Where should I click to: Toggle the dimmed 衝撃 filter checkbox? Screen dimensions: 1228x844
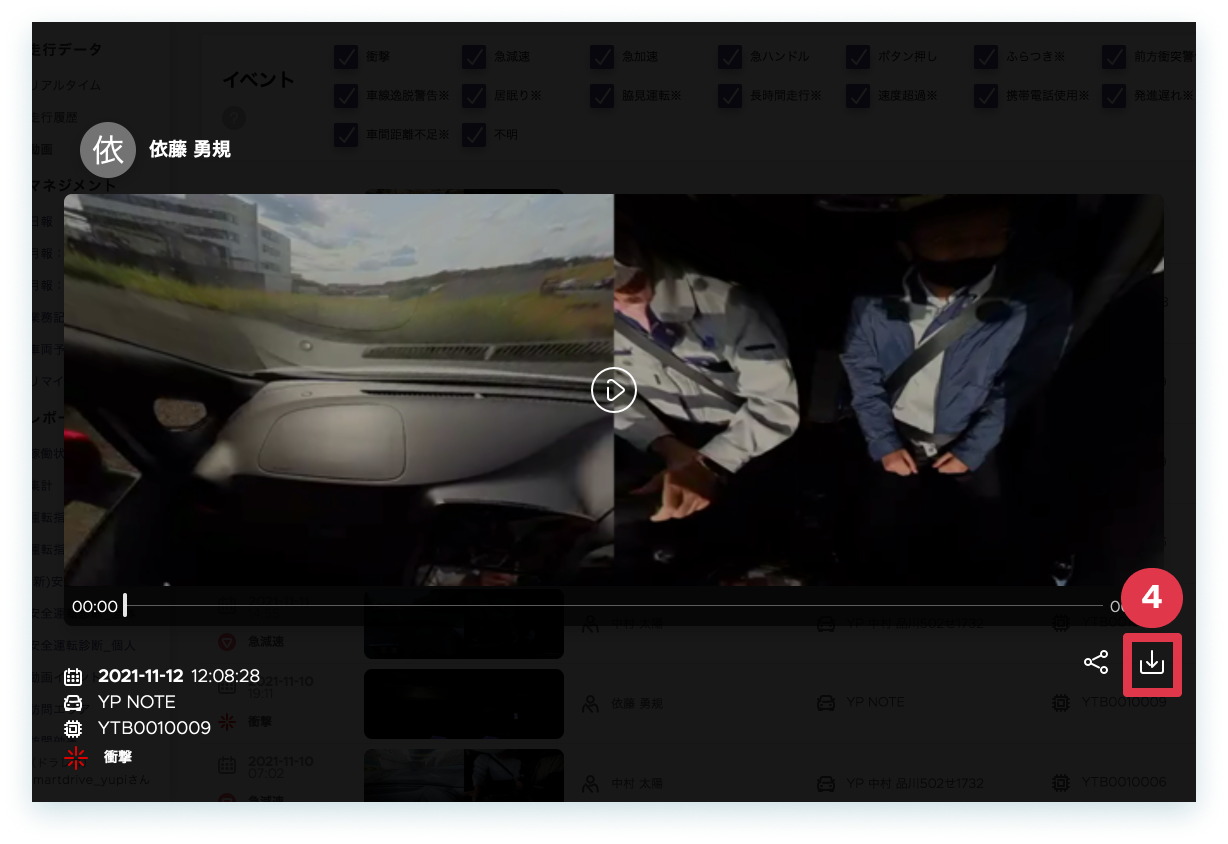tap(346, 57)
